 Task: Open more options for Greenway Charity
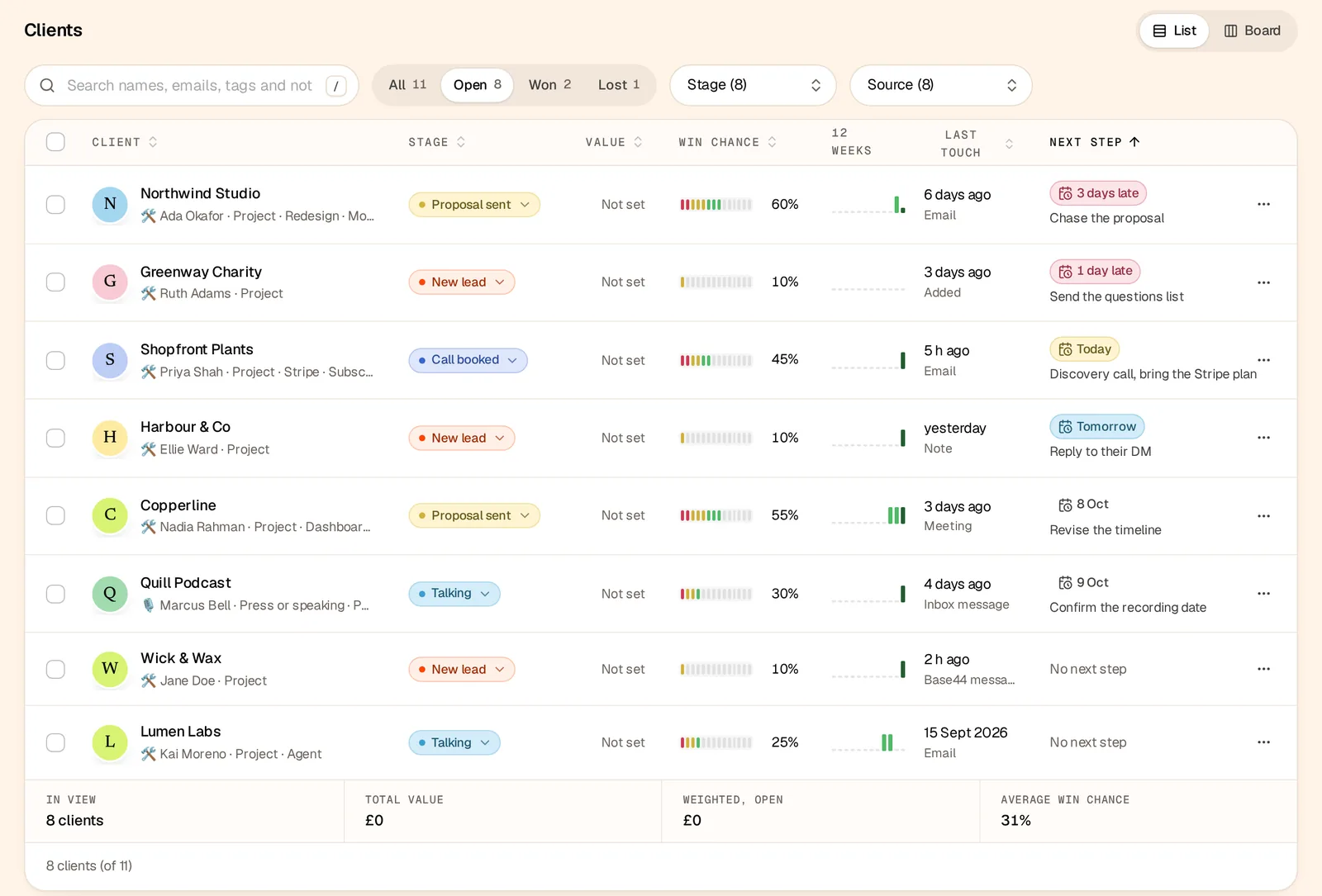(1263, 282)
